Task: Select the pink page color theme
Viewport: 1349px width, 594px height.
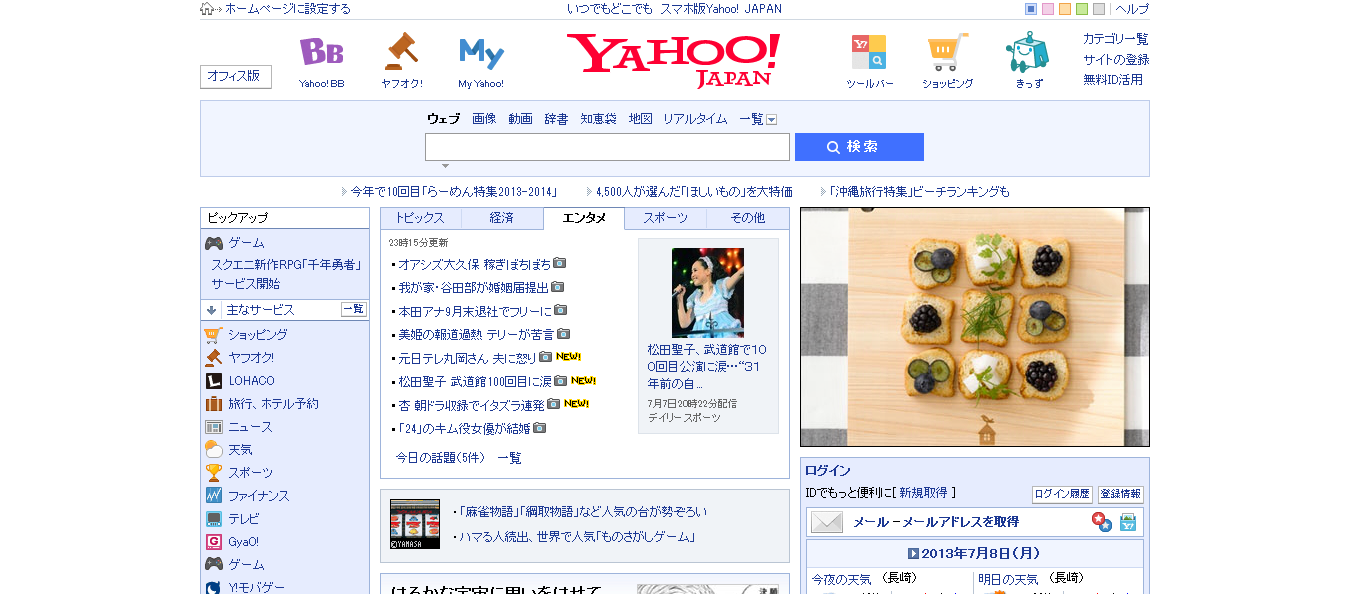Action: (1048, 9)
